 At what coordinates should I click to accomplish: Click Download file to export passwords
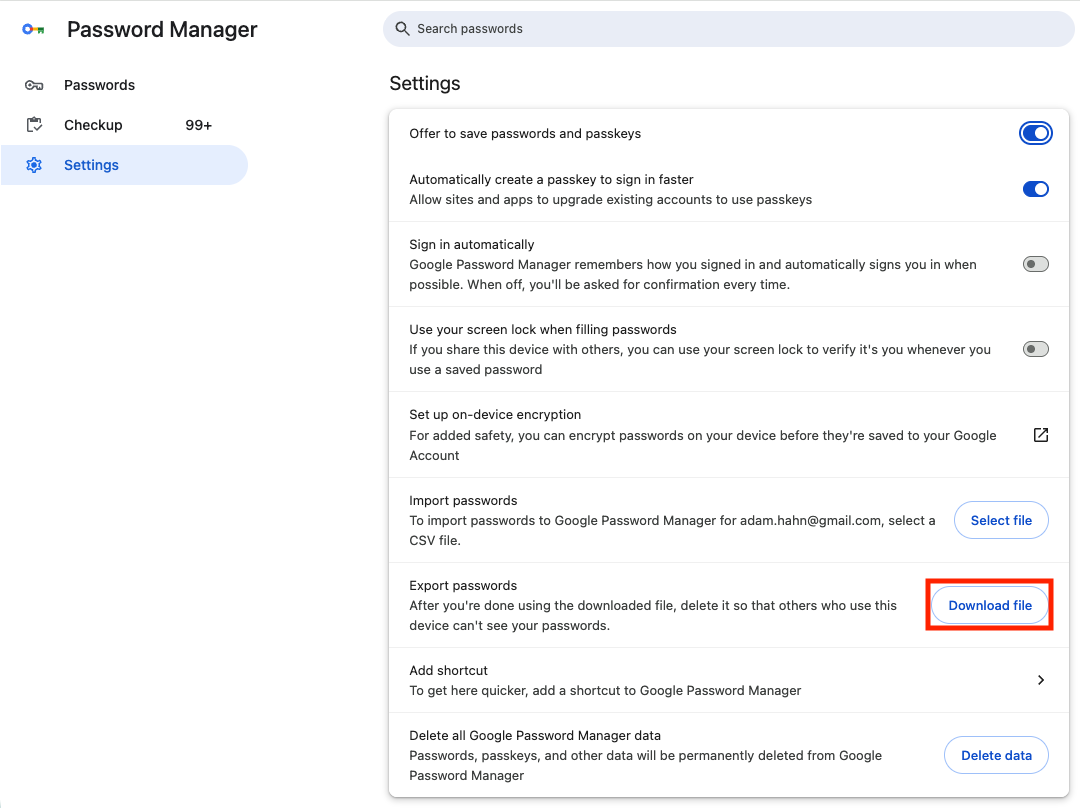point(990,605)
